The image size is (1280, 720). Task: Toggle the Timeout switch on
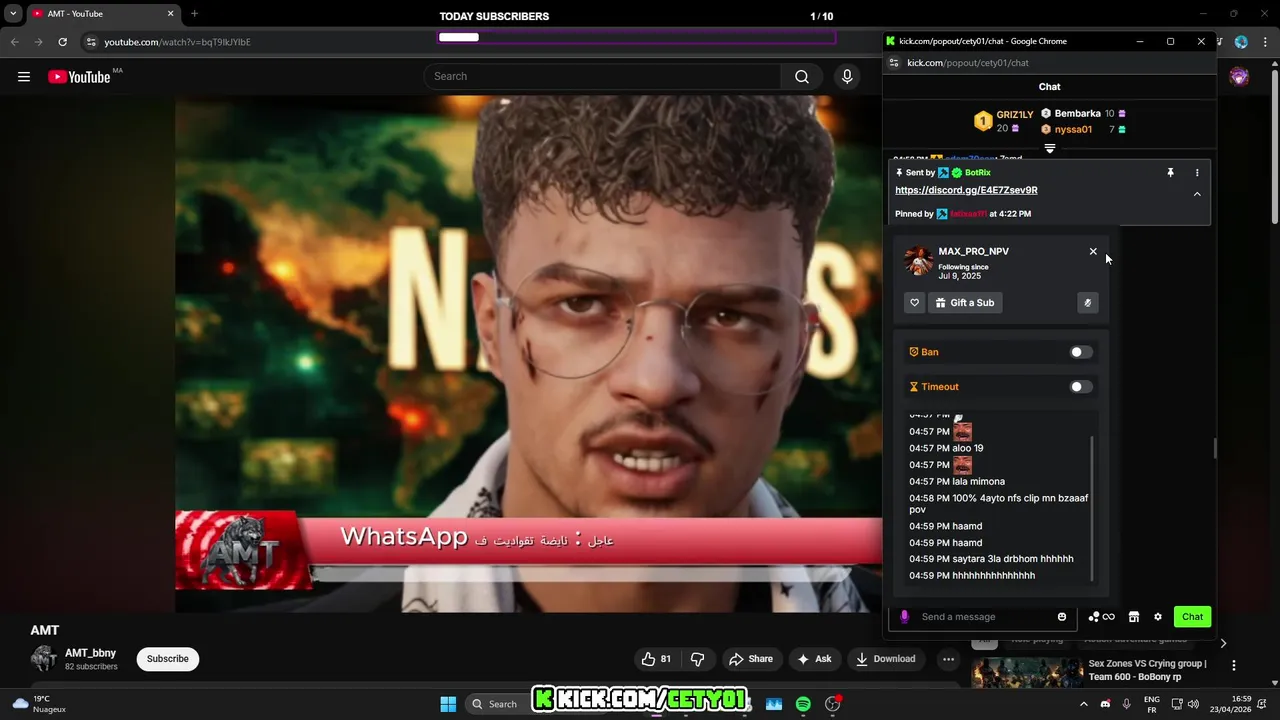pos(1081,387)
